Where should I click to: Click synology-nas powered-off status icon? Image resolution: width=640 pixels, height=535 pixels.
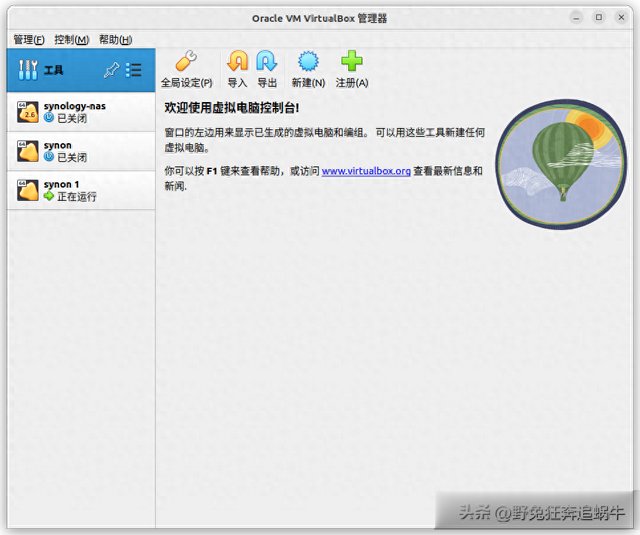[49, 118]
